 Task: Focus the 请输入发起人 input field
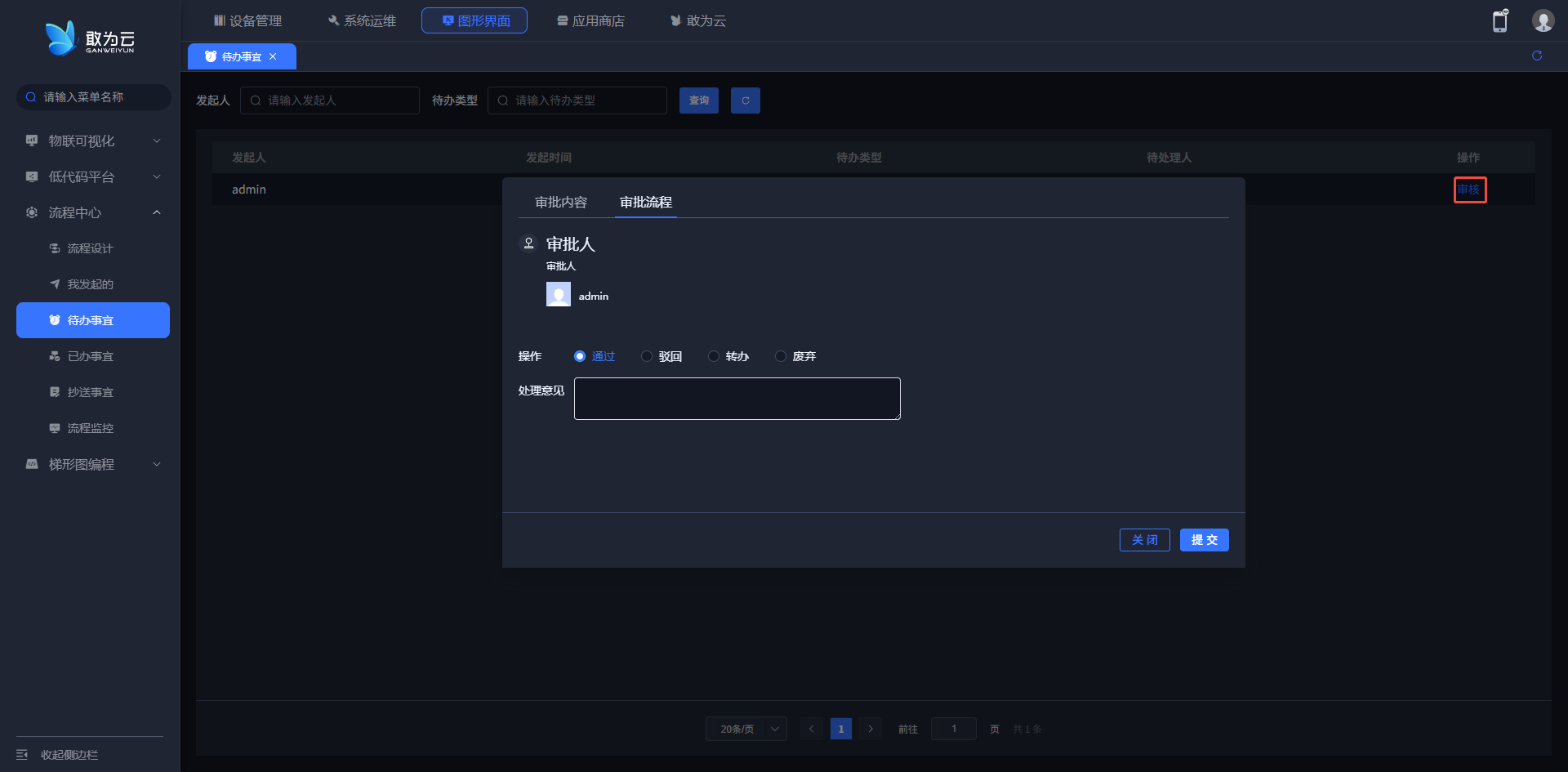pyautogui.click(x=330, y=100)
